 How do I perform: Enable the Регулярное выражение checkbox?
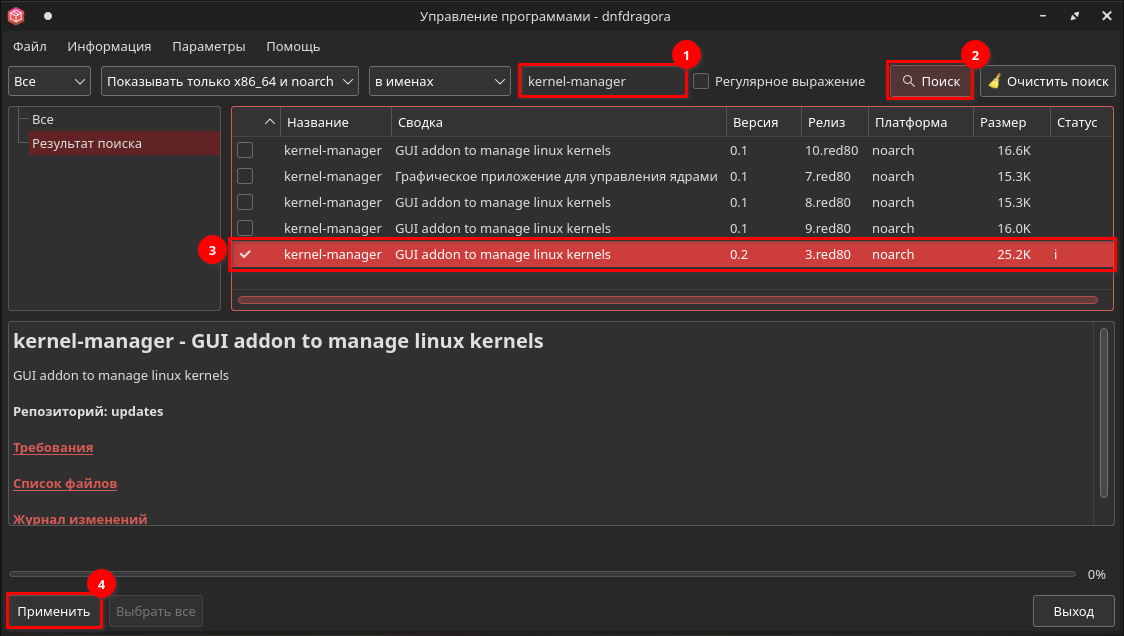702,81
